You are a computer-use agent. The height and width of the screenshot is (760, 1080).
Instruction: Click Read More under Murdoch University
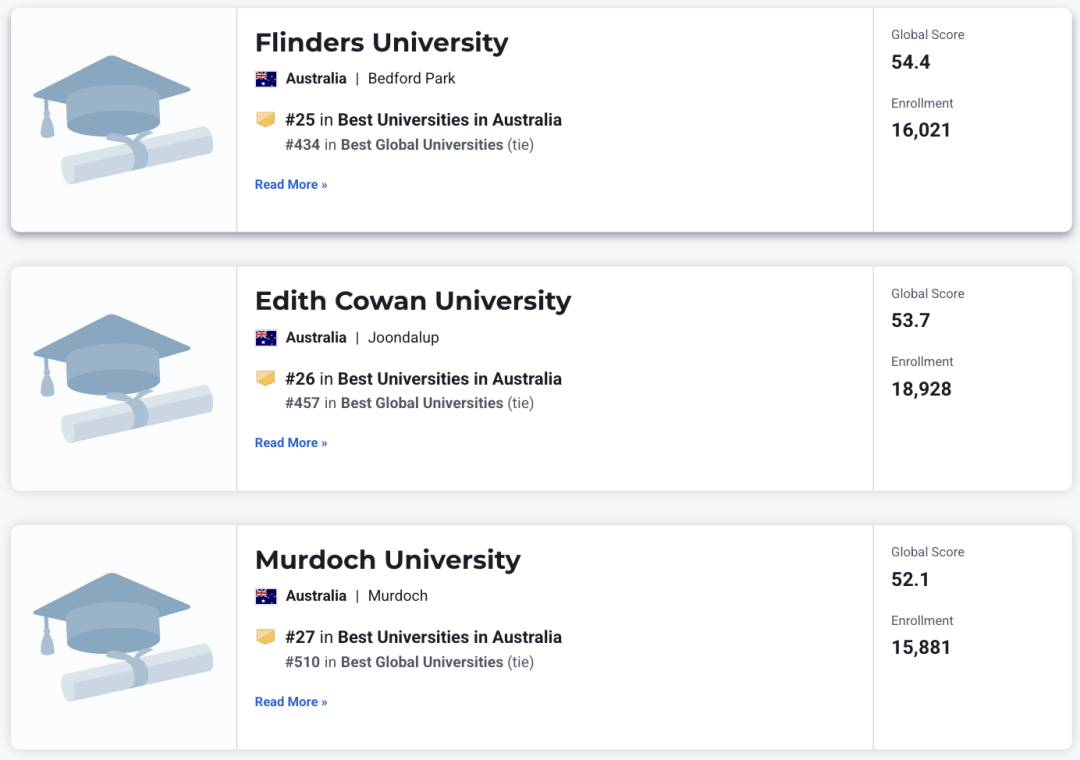click(291, 701)
